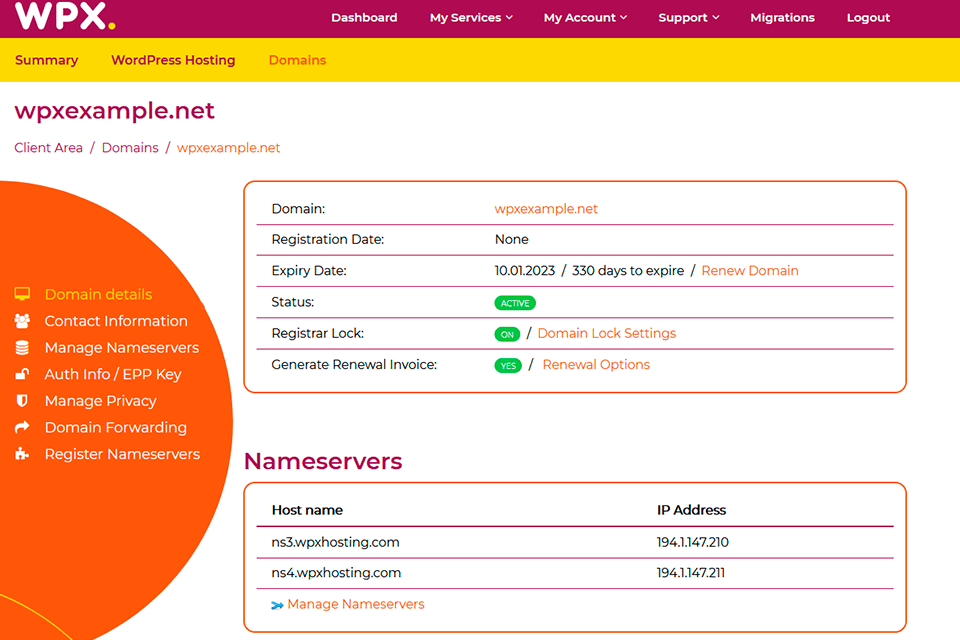Open Domains breadcrumb link
960x640 pixels.
point(130,148)
